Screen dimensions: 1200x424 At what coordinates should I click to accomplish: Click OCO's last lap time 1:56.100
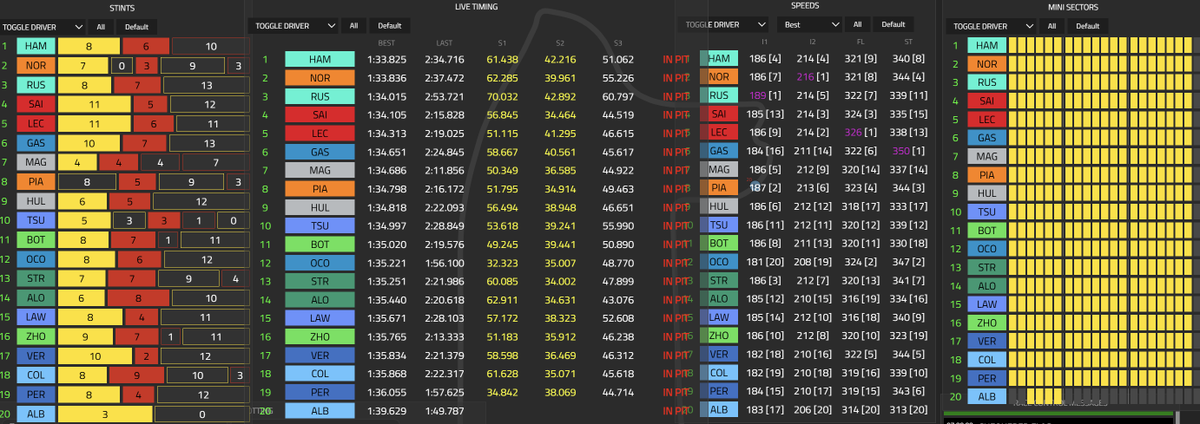point(444,262)
